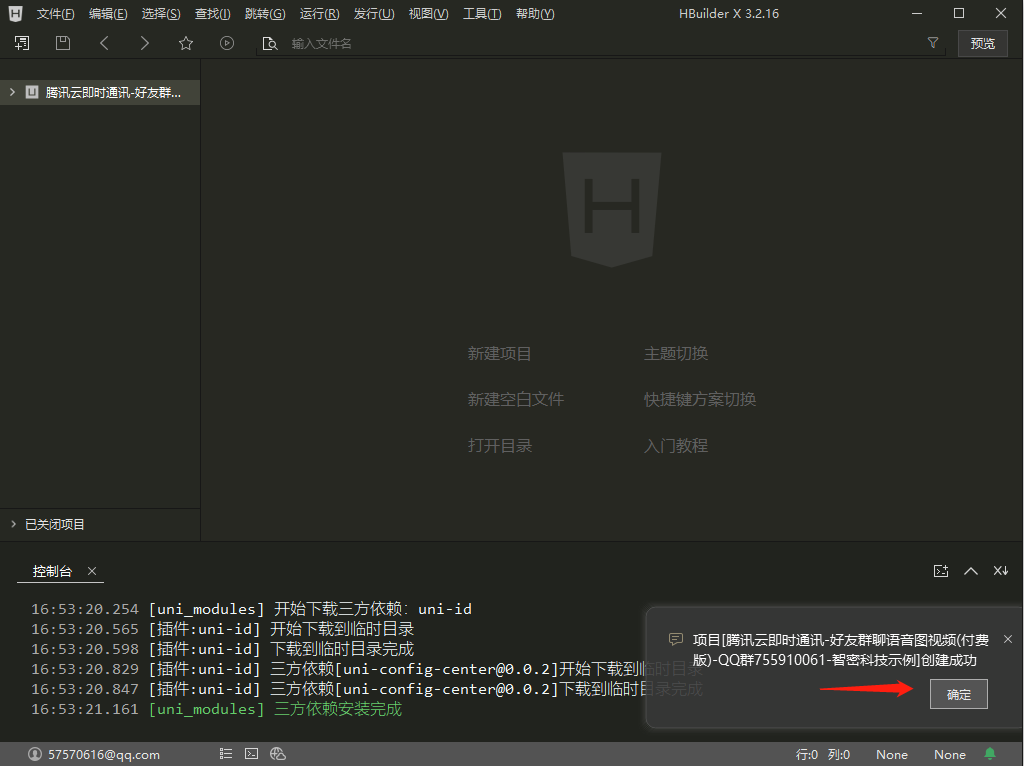Click the project icon beside 腾讯云即时通讯
Image resolution: width=1024 pixels, height=766 pixels.
pyautogui.click(x=31, y=92)
